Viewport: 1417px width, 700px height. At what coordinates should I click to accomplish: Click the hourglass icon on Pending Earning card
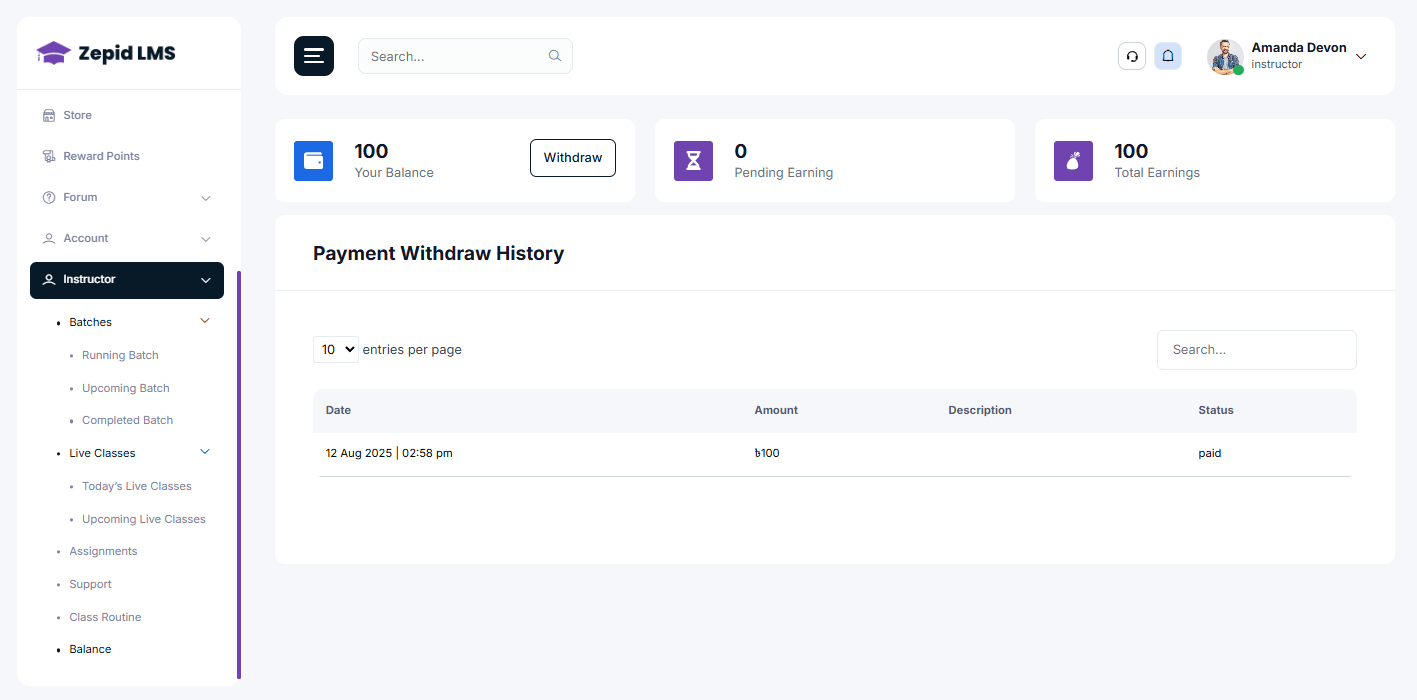pos(693,160)
